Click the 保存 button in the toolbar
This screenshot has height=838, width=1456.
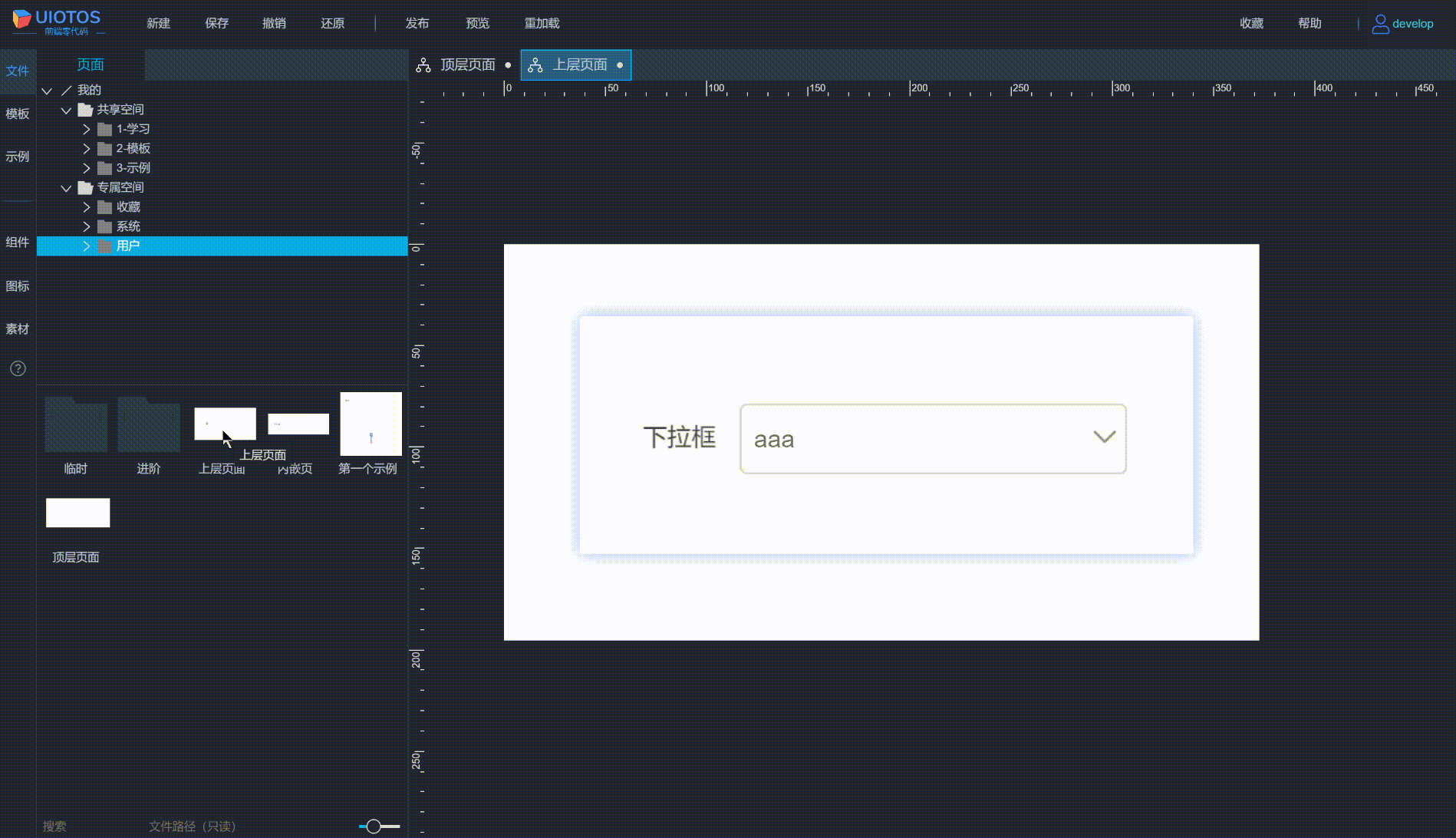click(x=216, y=23)
